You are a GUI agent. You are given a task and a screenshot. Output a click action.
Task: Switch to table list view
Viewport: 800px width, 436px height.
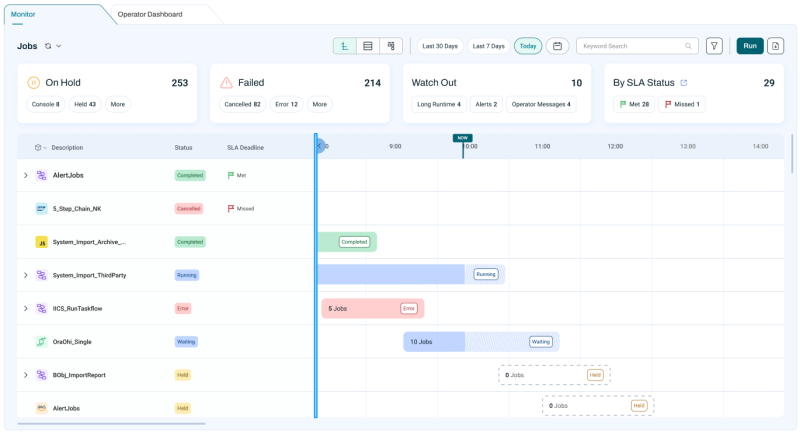tap(368, 46)
